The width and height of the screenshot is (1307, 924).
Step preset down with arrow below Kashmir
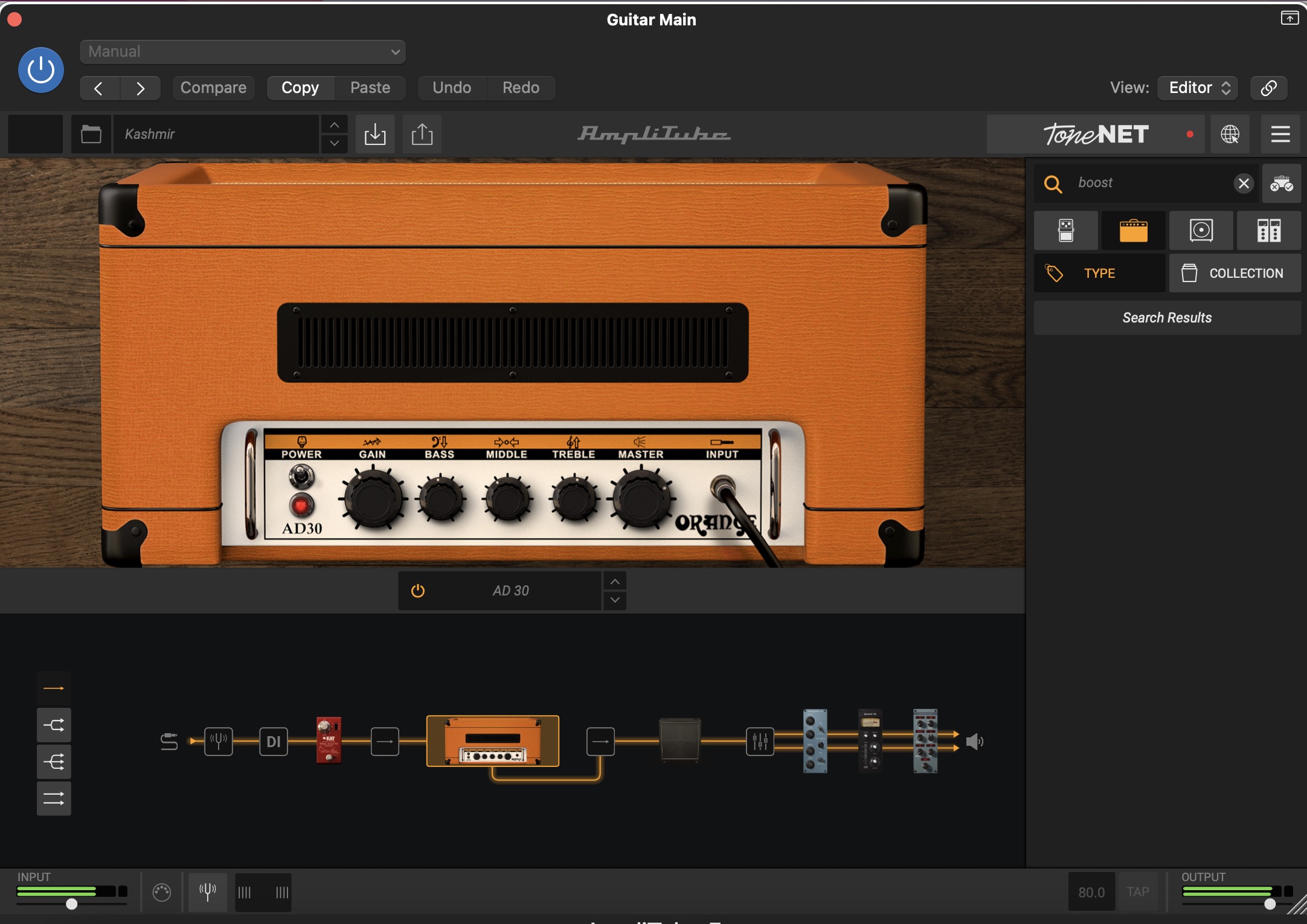coord(334,144)
